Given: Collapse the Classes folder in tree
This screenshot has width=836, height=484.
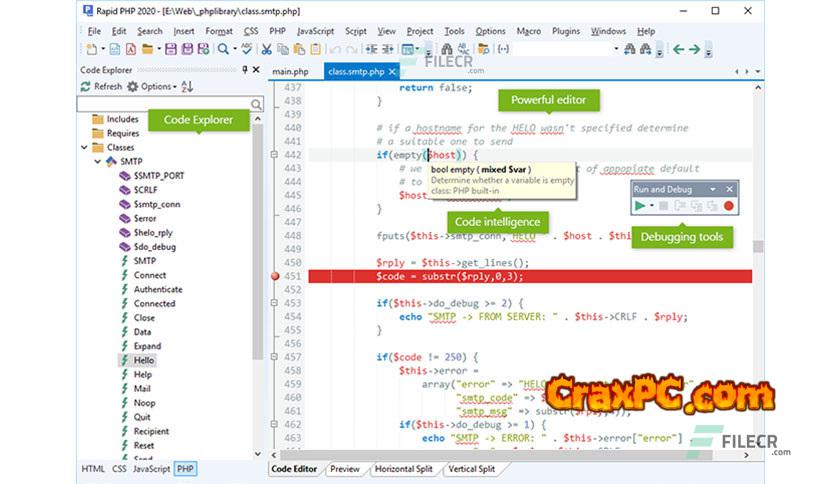Looking at the screenshot, I should tap(84, 147).
